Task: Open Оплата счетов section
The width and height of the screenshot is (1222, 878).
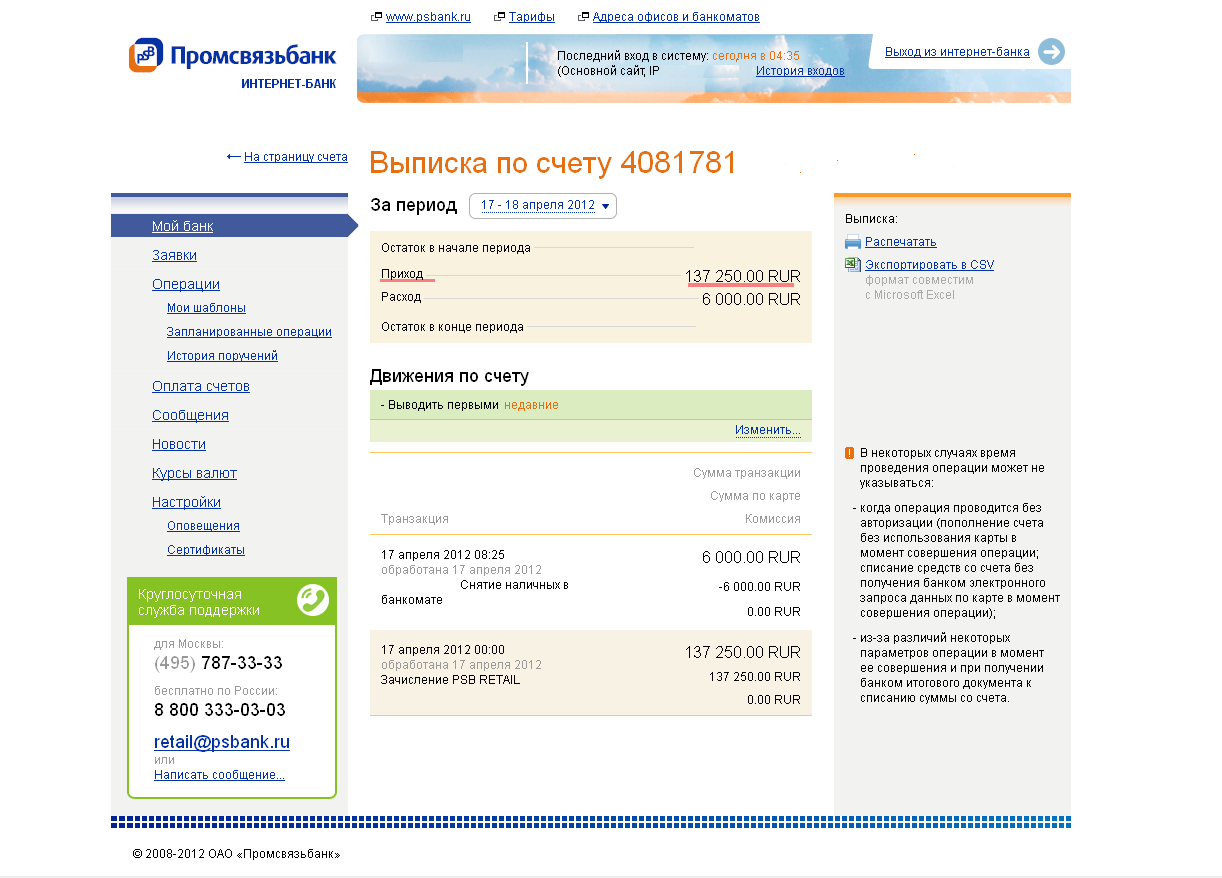Action: 201,386
